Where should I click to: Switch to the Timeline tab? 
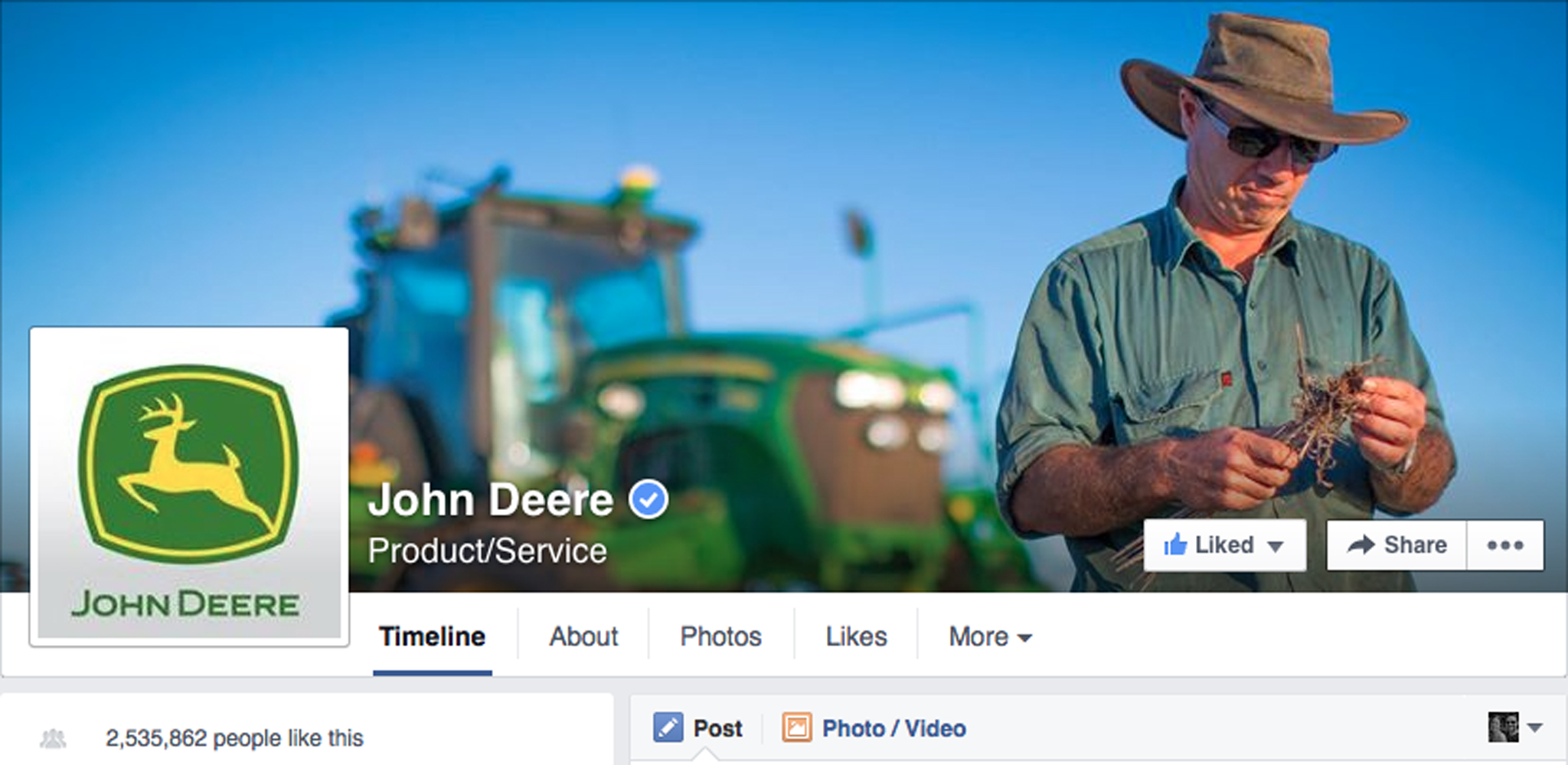pos(432,636)
